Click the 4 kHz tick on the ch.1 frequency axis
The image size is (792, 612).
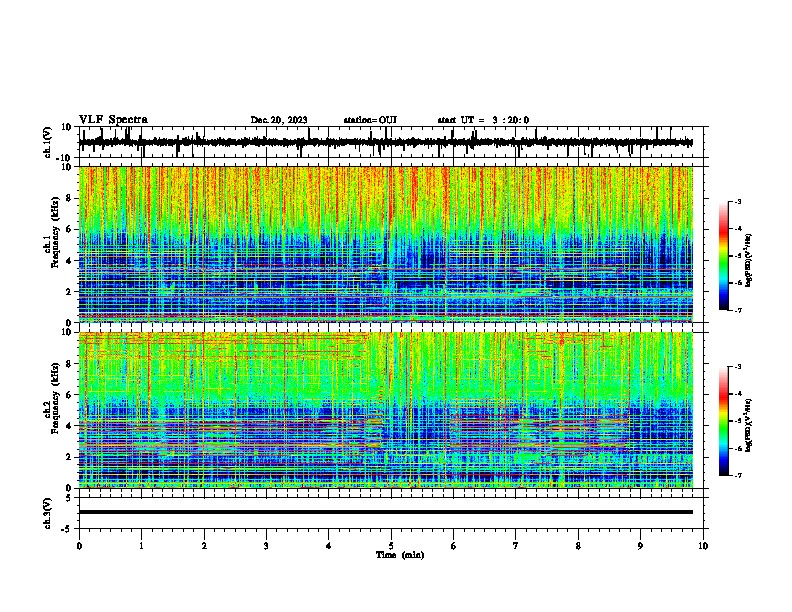(x=69, y=261)
